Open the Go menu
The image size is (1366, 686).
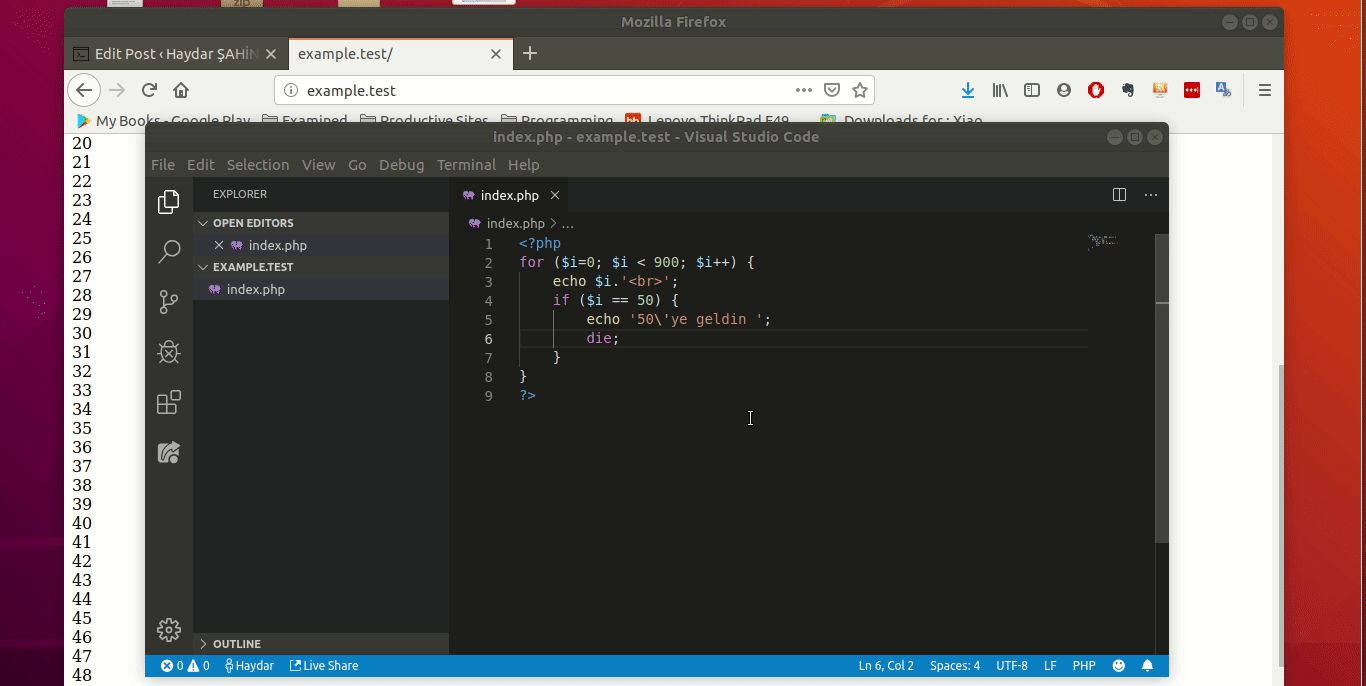pyautogui.click(x=357, y=165)
